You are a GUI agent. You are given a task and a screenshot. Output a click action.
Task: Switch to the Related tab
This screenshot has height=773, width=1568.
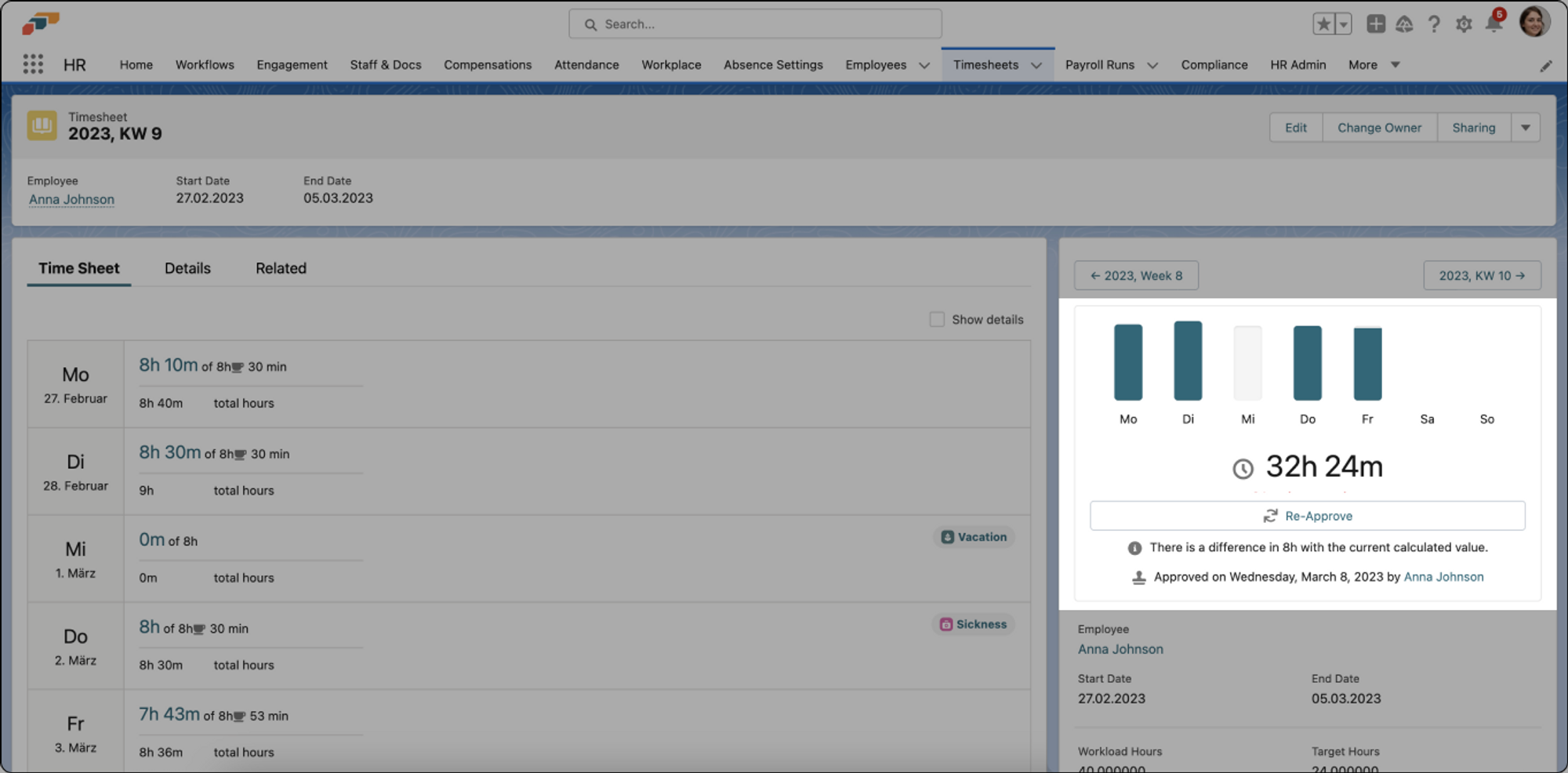click(280, 268)
